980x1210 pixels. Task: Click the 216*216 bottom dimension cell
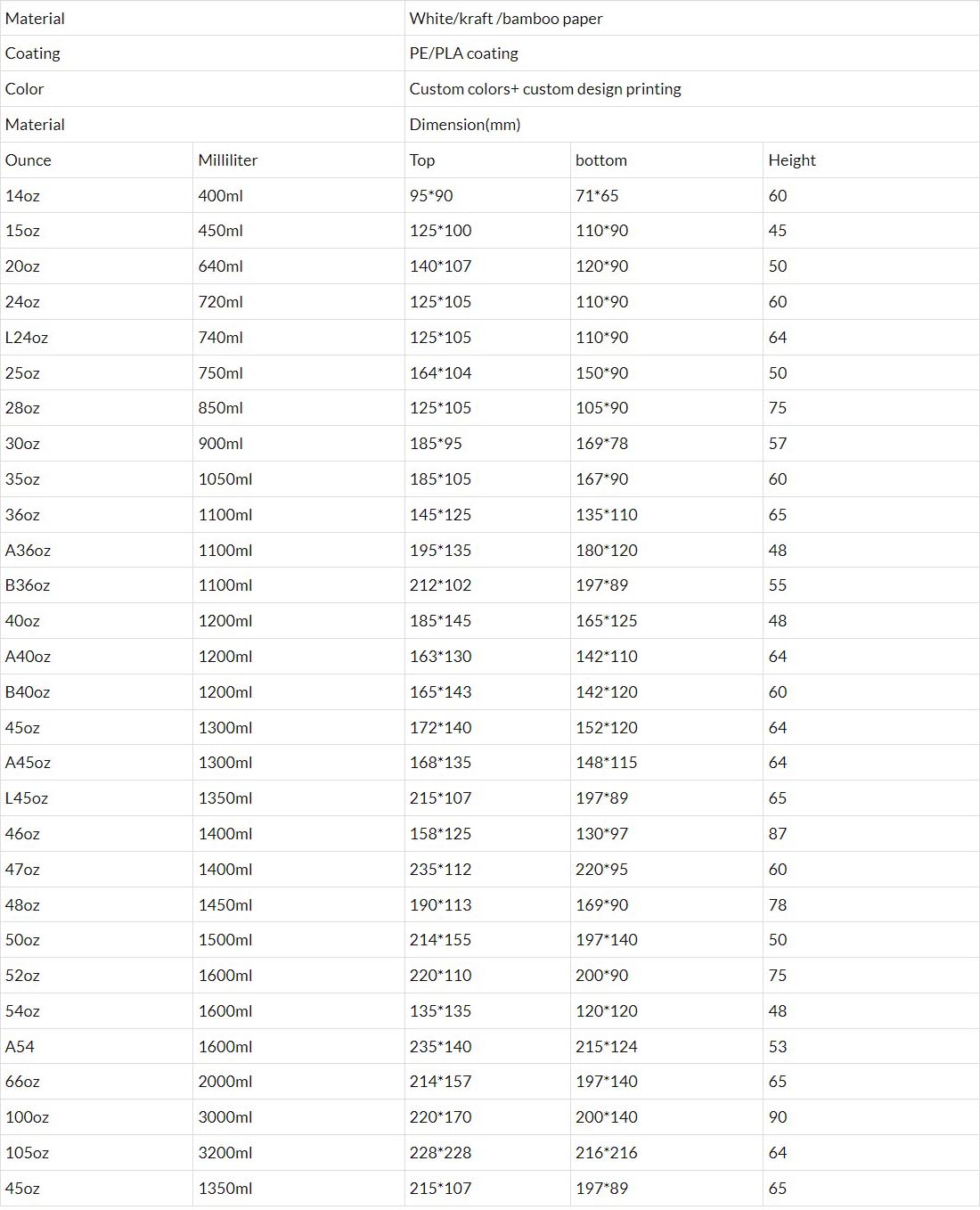pos(607,1153)
